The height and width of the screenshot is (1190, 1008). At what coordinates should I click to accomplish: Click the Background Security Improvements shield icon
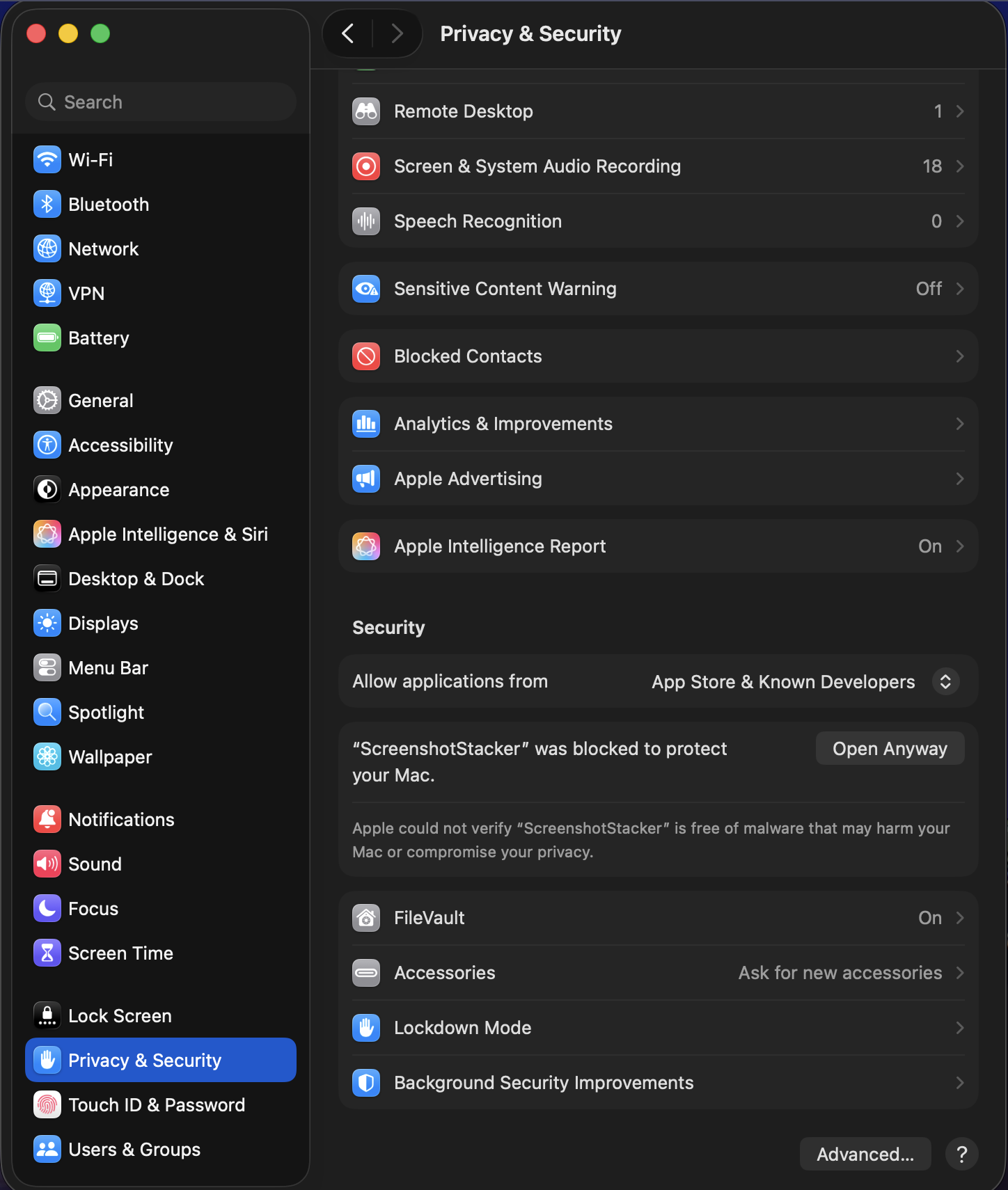point(366,1083)
